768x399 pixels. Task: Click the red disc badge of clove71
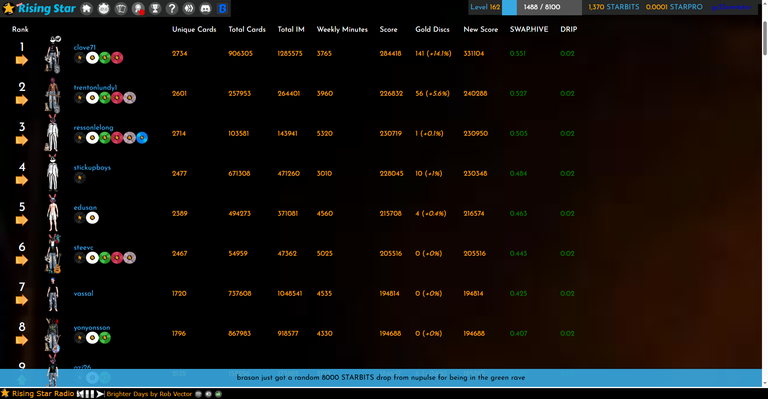[x=117, y=58]
